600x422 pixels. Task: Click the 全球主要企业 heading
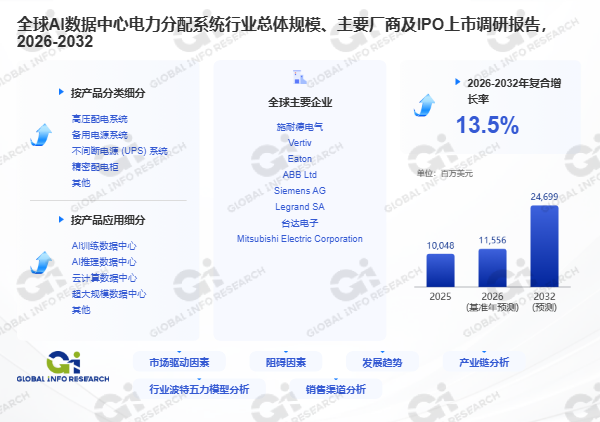pos(300,102)
